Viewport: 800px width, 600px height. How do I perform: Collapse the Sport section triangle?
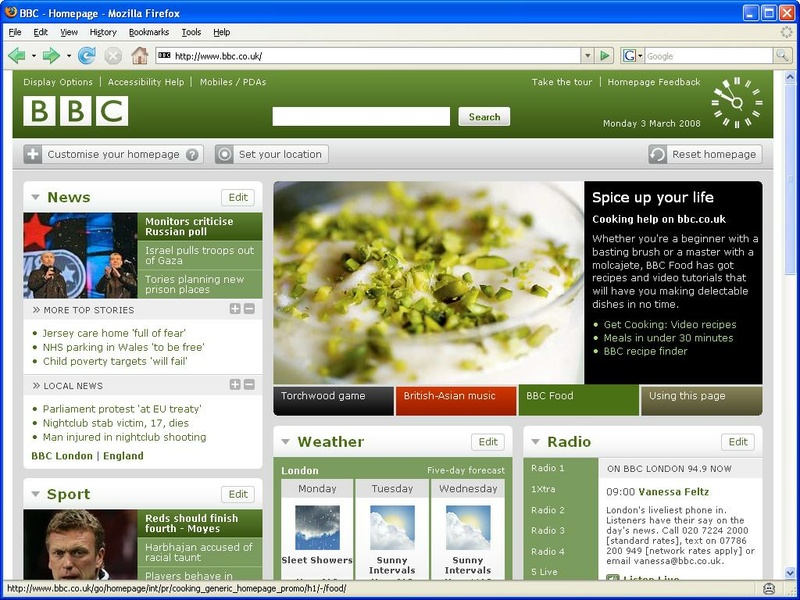(x=35, y=494)
